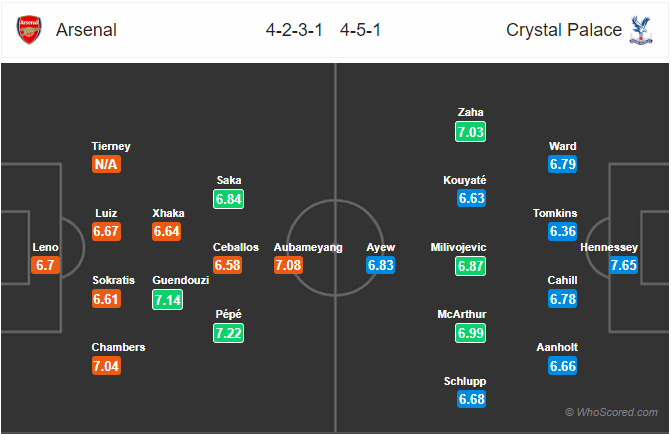
Task: Click the 4-2-3-1 formation label
Action: 294,30
